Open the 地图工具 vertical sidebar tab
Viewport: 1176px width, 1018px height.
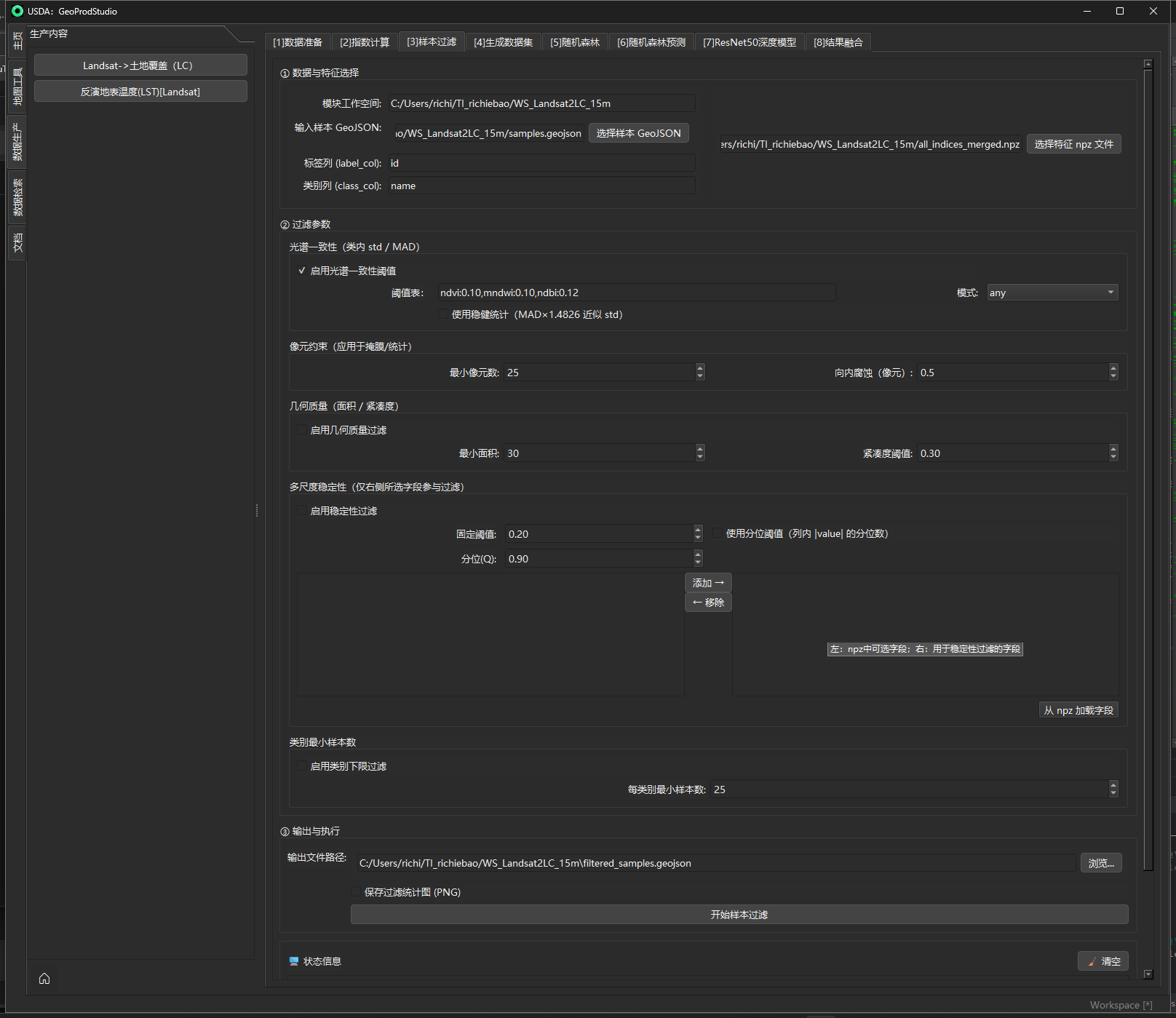17,87
